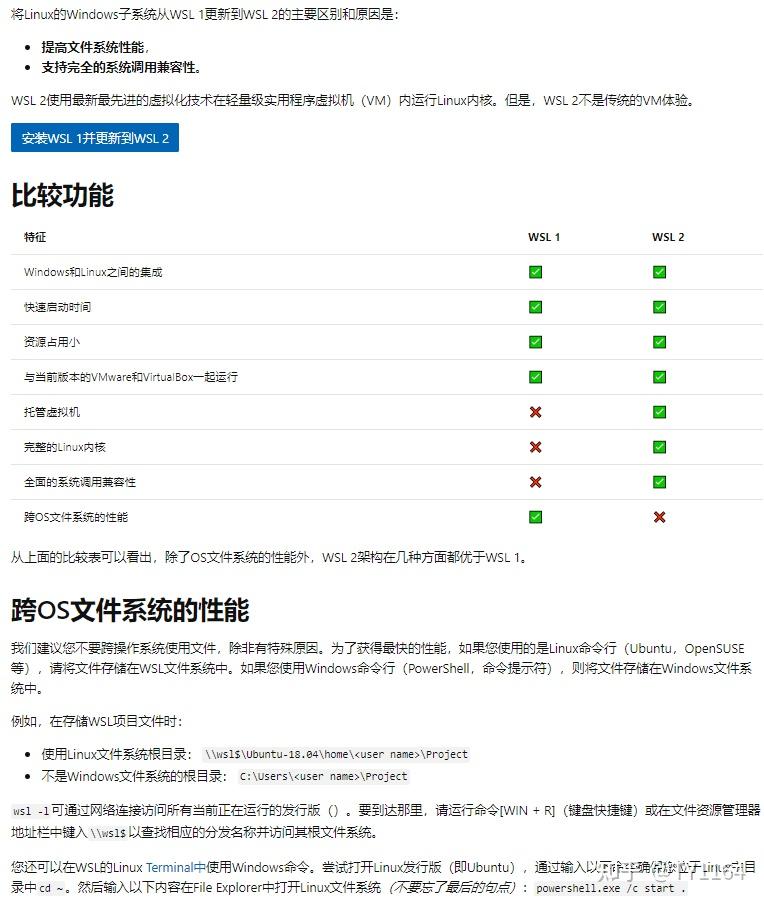
Task: Click the cd ~ inline code
Action: coord(51,888)
